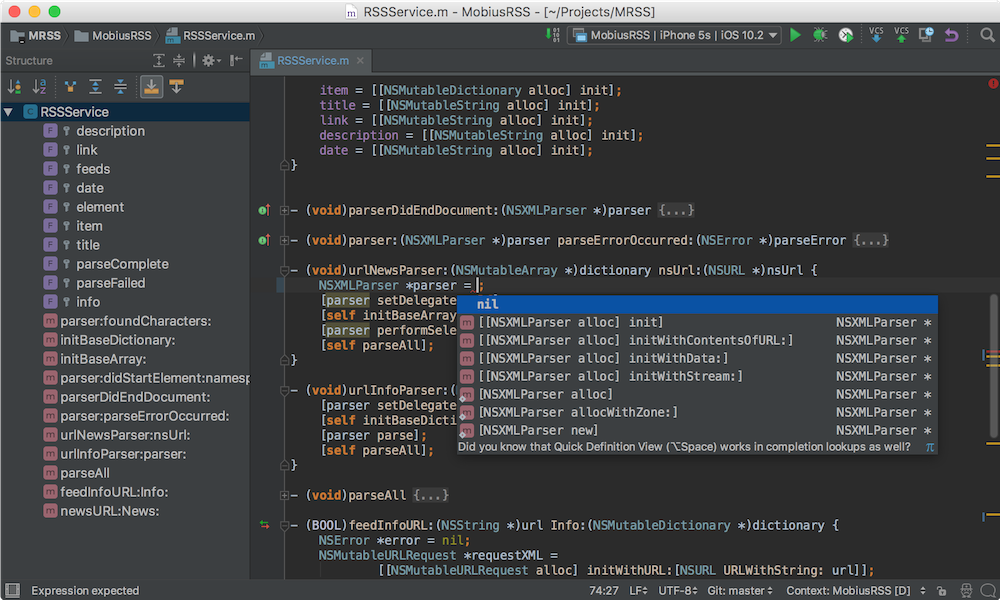Viewport: 1000px width, 600px height.
Task: Open the MobiusRSS iPhone 5s run configuration dropdown
Action: pyautogui.click(x=673, y=35)
